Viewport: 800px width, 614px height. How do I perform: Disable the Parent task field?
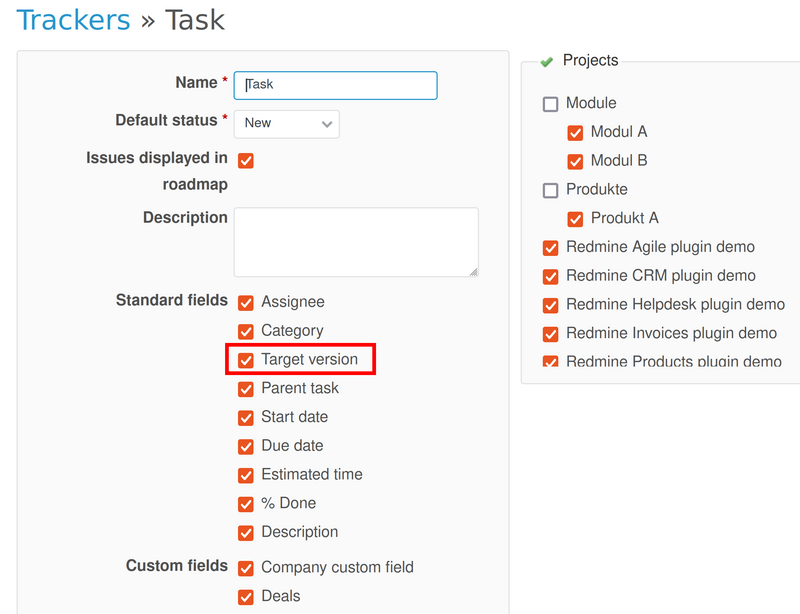[246, 389]
